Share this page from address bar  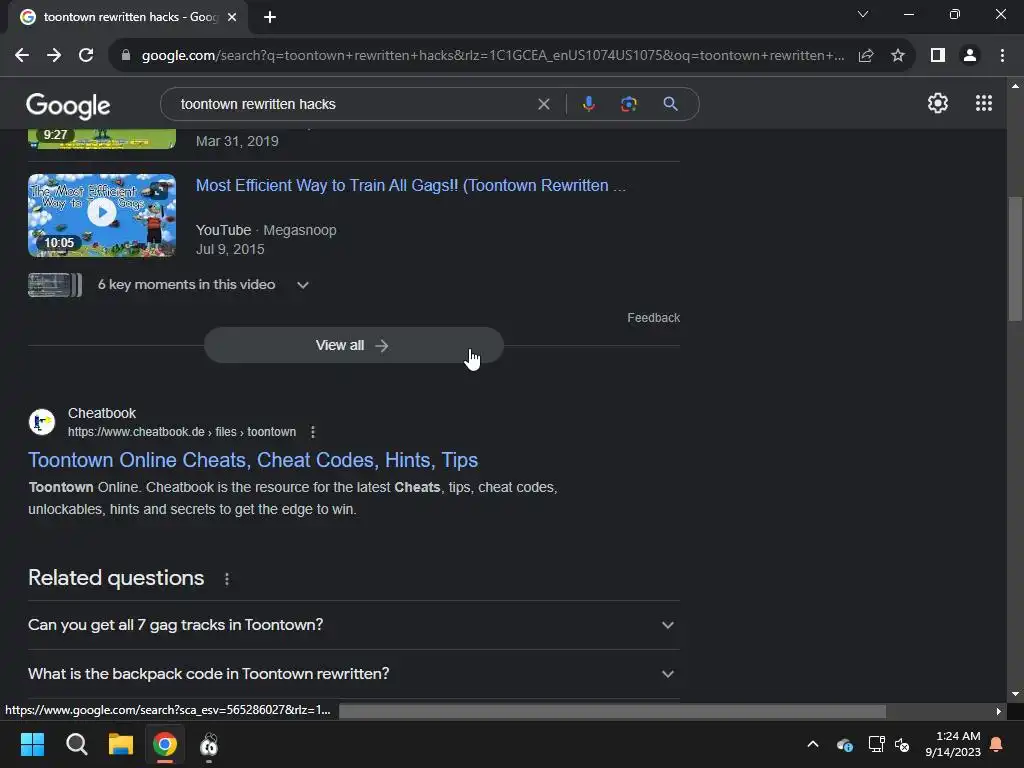click(x=866, y=56)
